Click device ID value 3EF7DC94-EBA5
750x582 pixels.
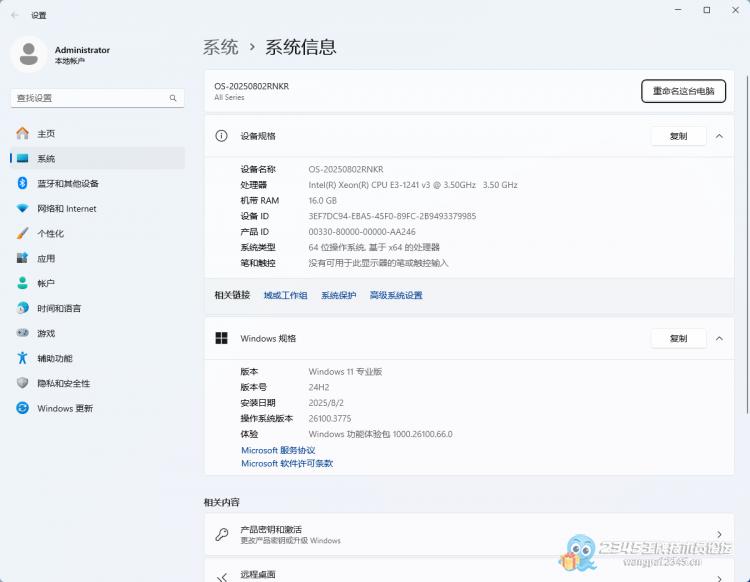point(392,216)
